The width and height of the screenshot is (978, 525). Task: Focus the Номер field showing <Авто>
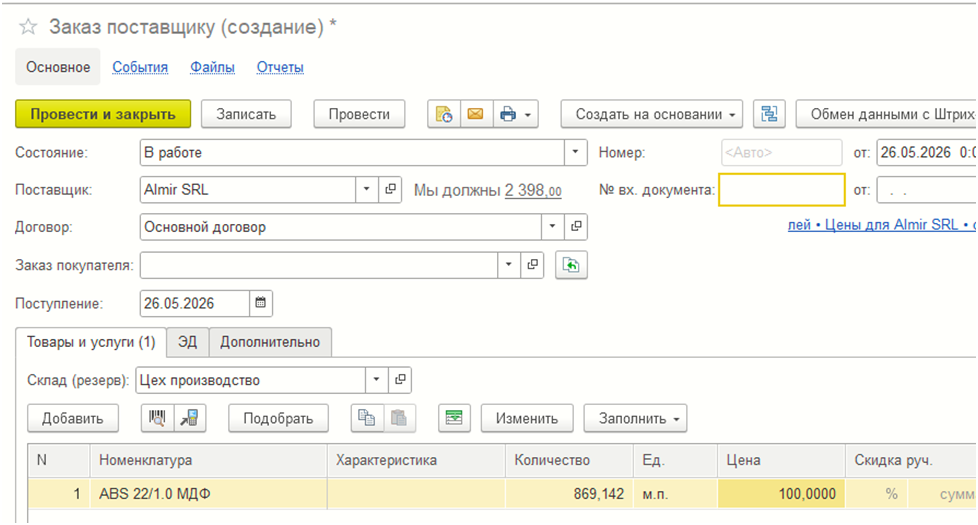[782, 152]
